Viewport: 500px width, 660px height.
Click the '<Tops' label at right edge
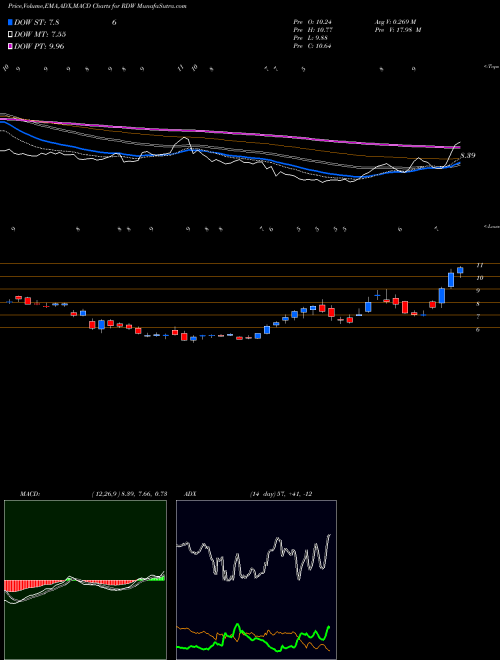pos(492,67)
